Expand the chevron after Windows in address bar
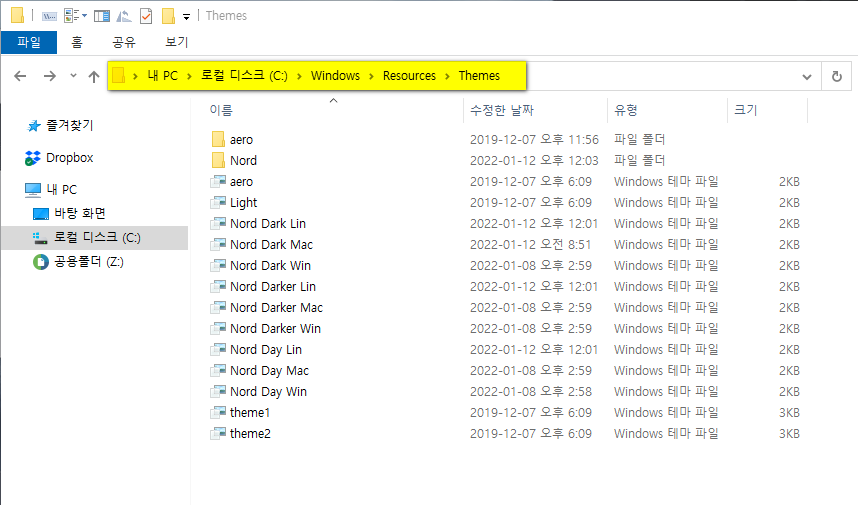This screenshot has width=858, height=505. coord(372,76)
